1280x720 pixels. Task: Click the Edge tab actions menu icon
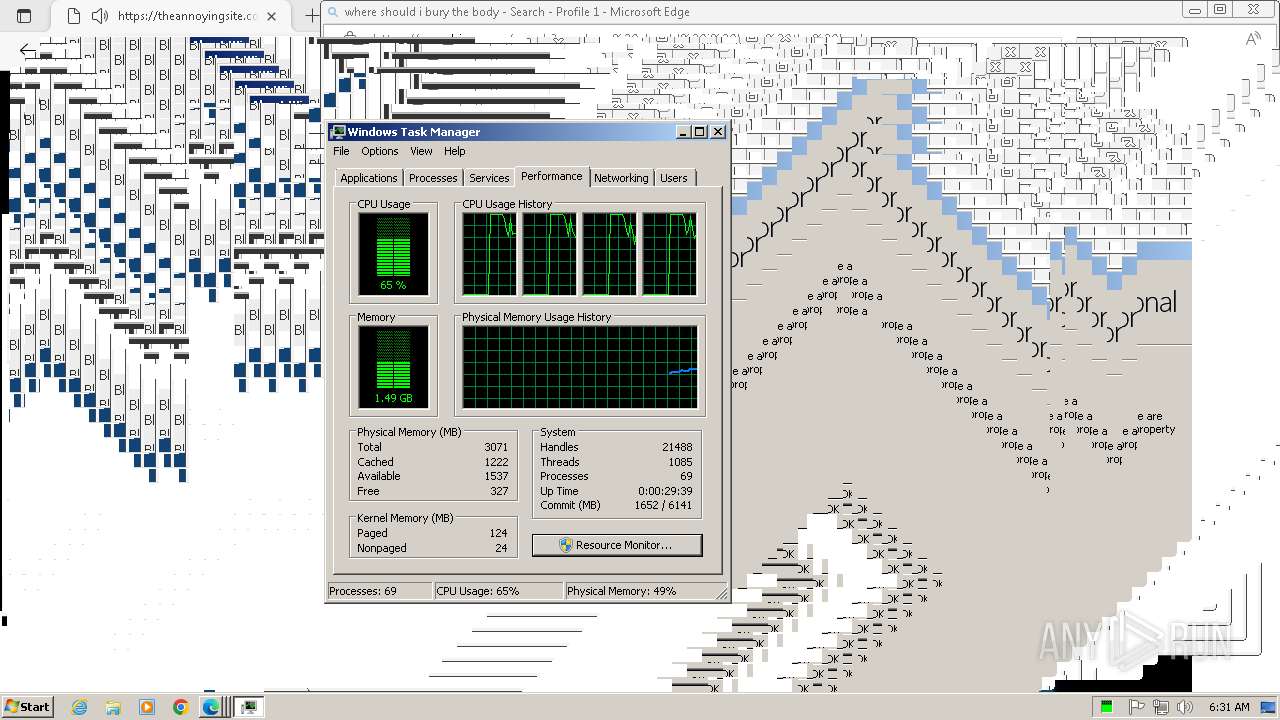click(x=25, y=16)
